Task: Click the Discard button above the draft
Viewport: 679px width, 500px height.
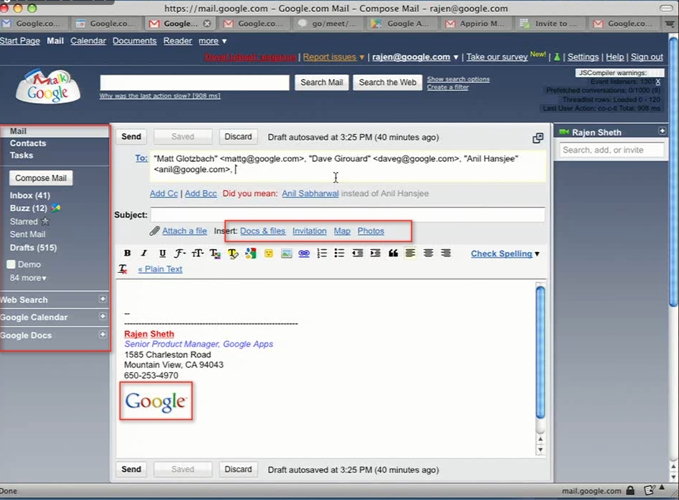Action: (x=238, y=136)
